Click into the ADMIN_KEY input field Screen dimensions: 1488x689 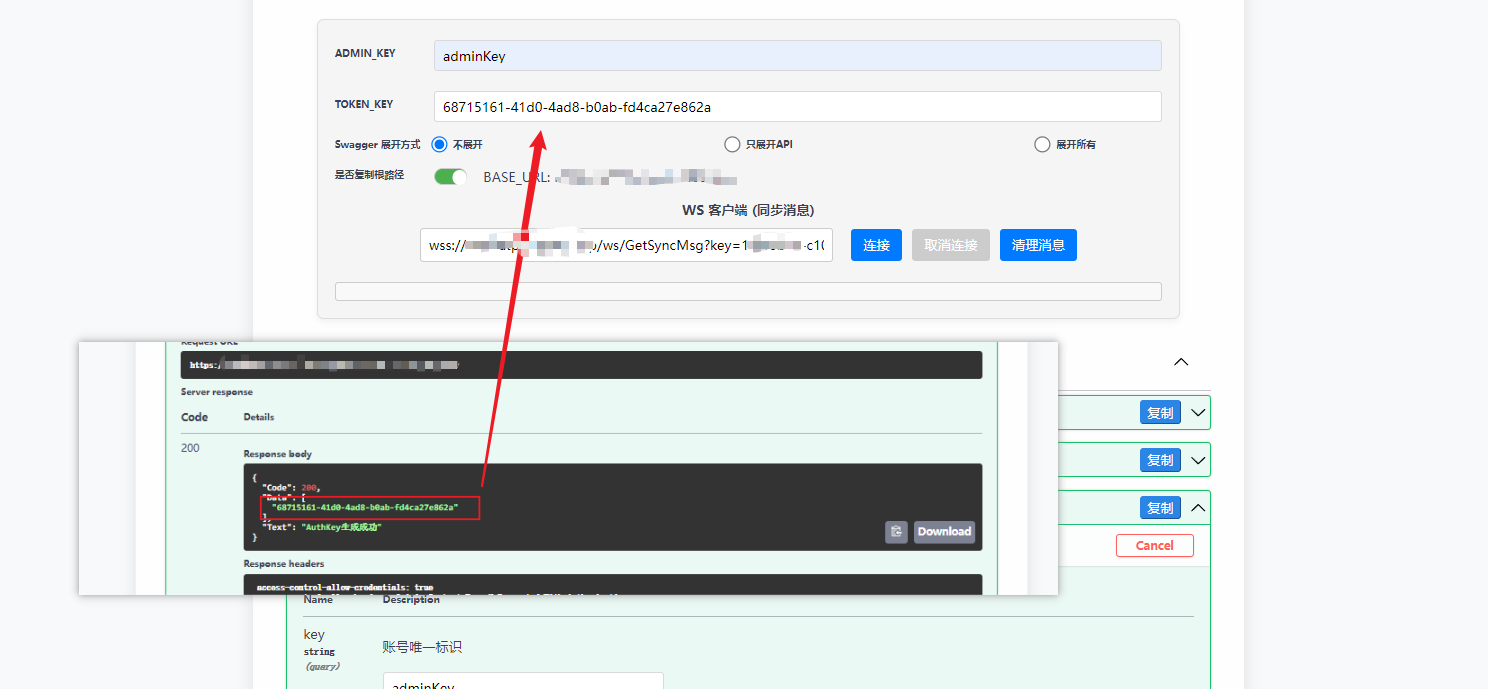point(797,56)
